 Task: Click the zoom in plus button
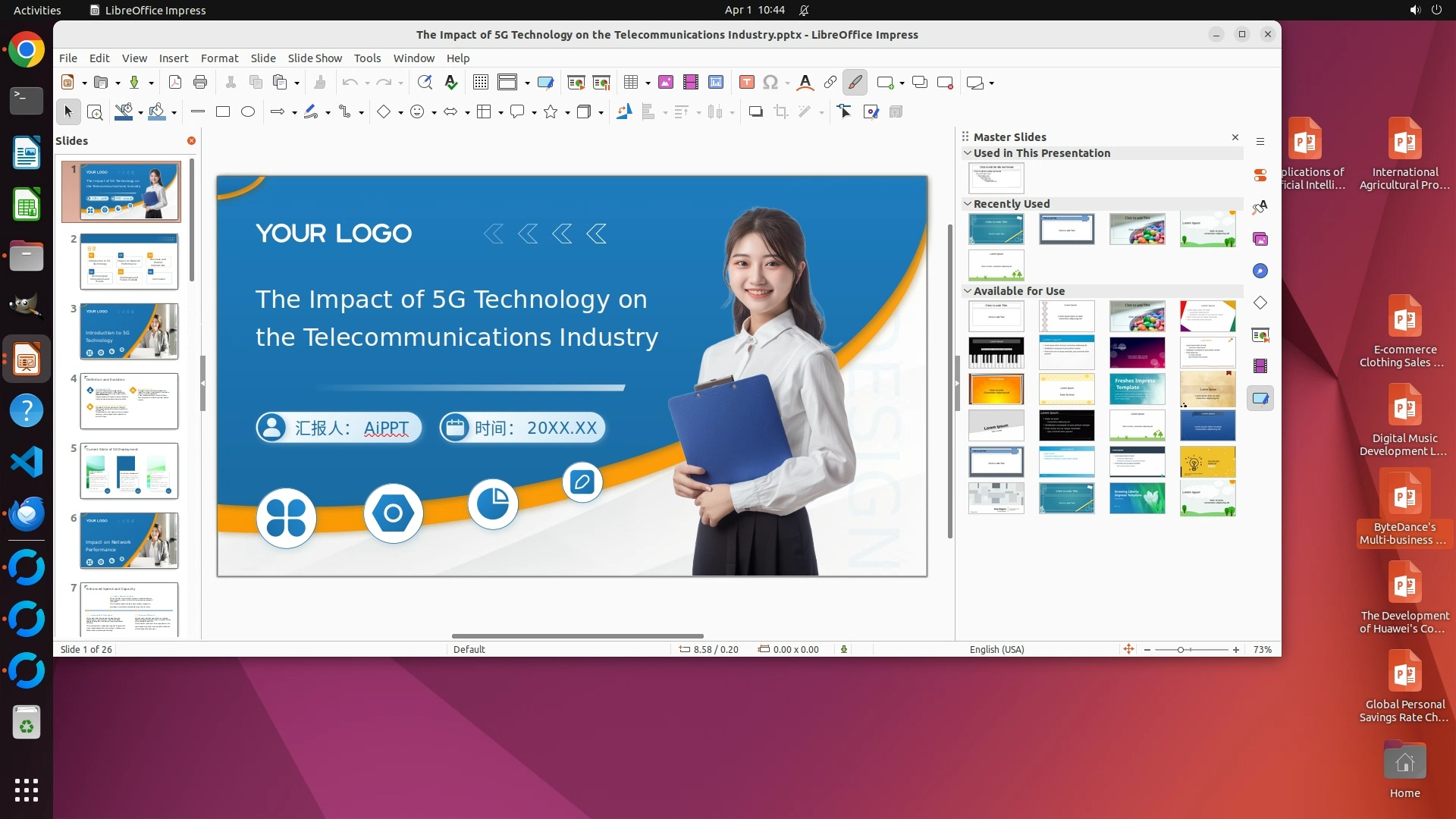[x=1236, y=650]
